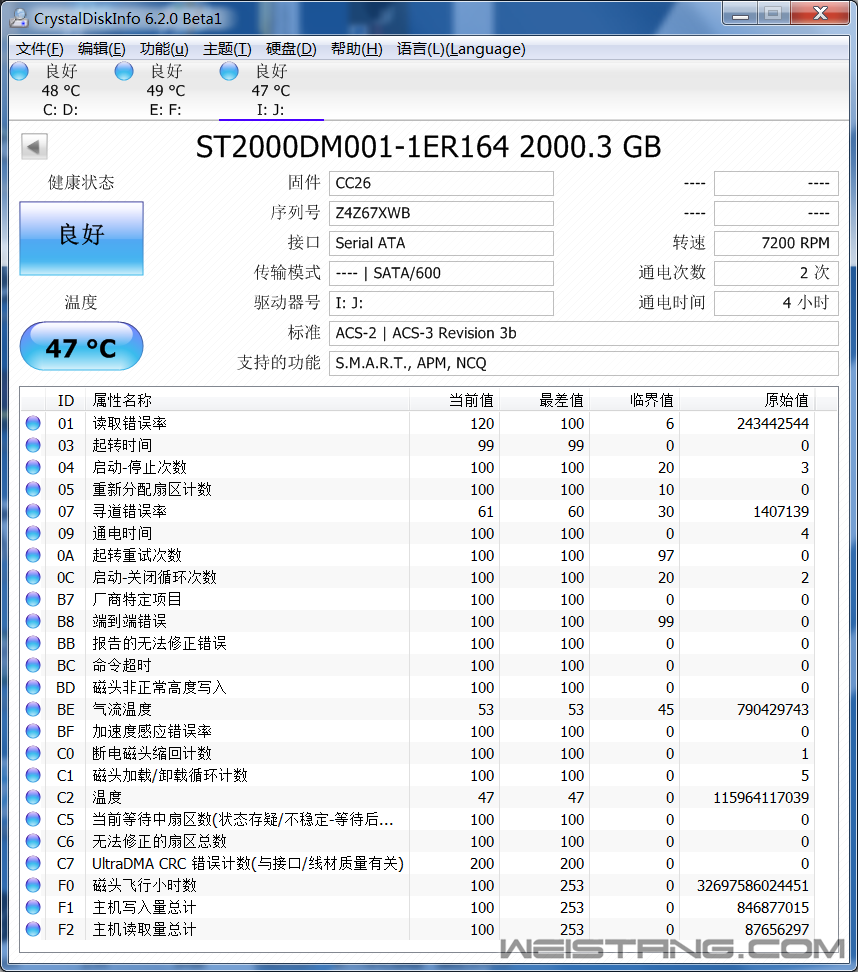Click the drive letter field I: J:
The height and width of the screenshot is (972, 858).
pos(441,303)
